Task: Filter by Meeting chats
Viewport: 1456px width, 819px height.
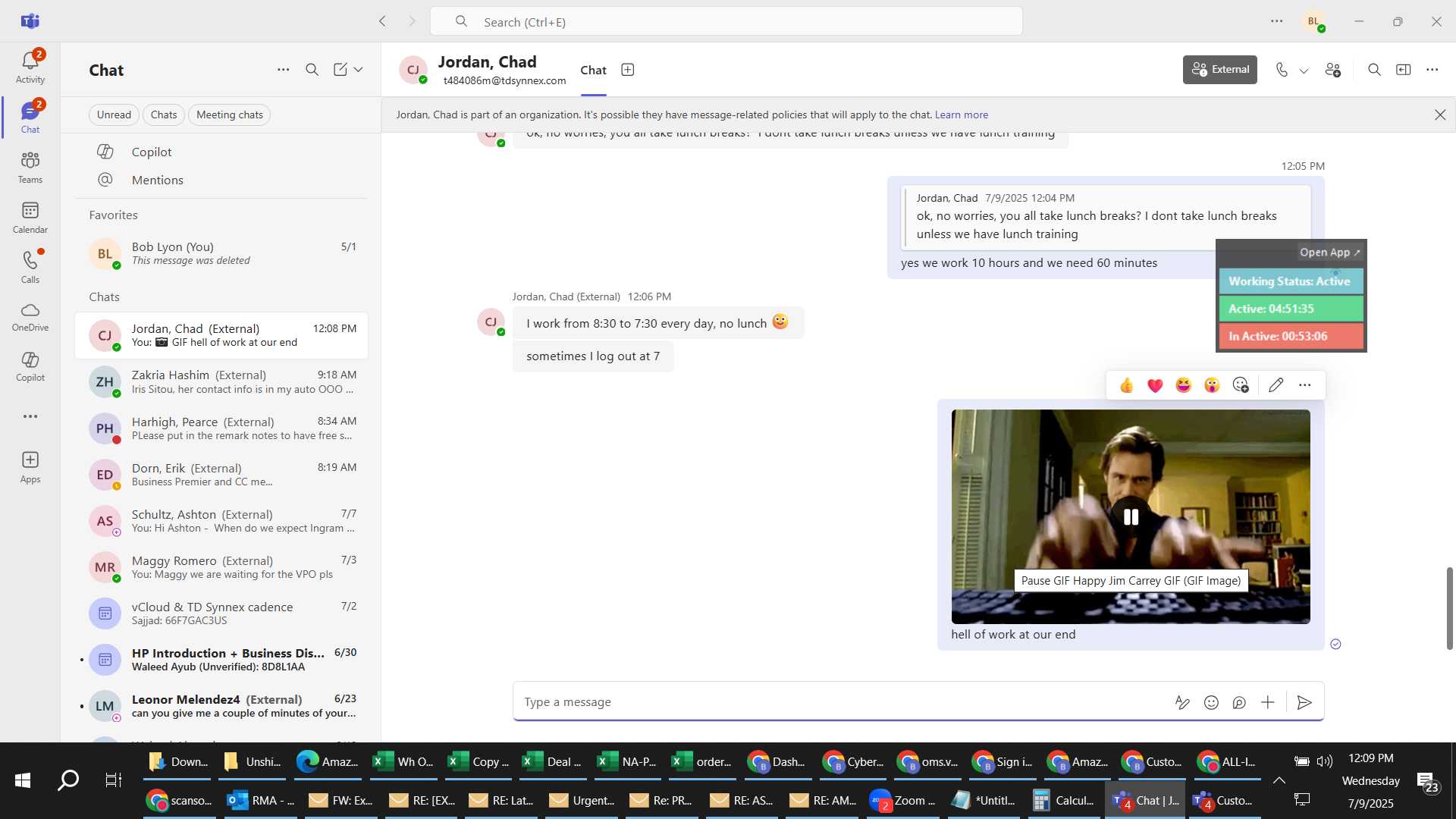Action: 230,115
